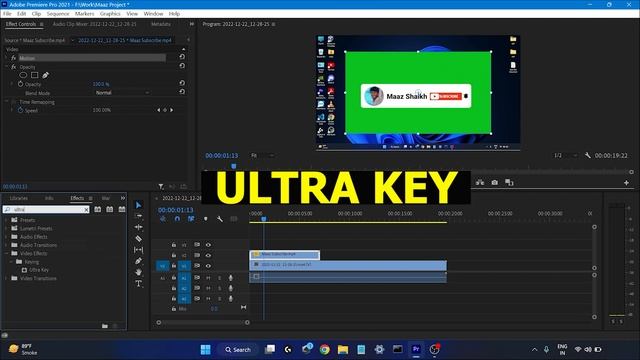
Task: Select the Pen tool in toolbar
Action: tap(138, 260)
